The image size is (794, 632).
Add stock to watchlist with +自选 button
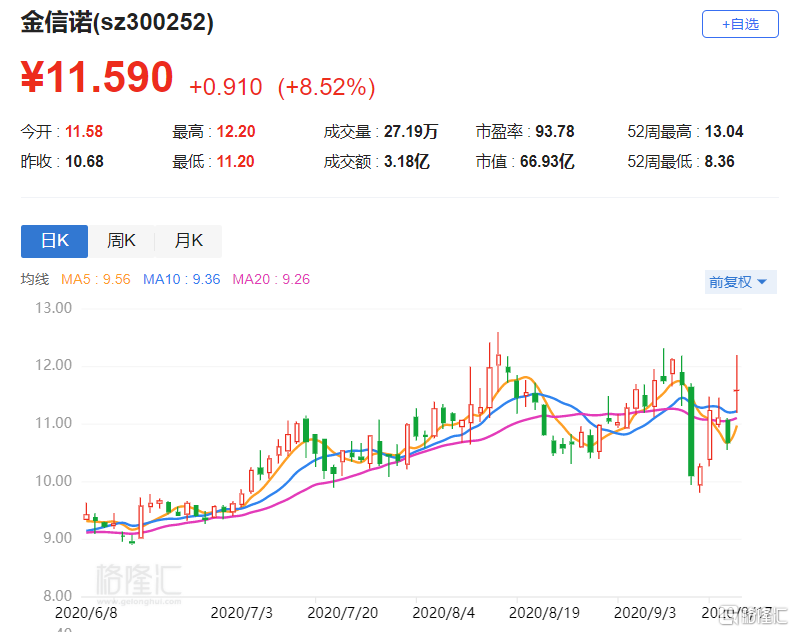point(740,24)
